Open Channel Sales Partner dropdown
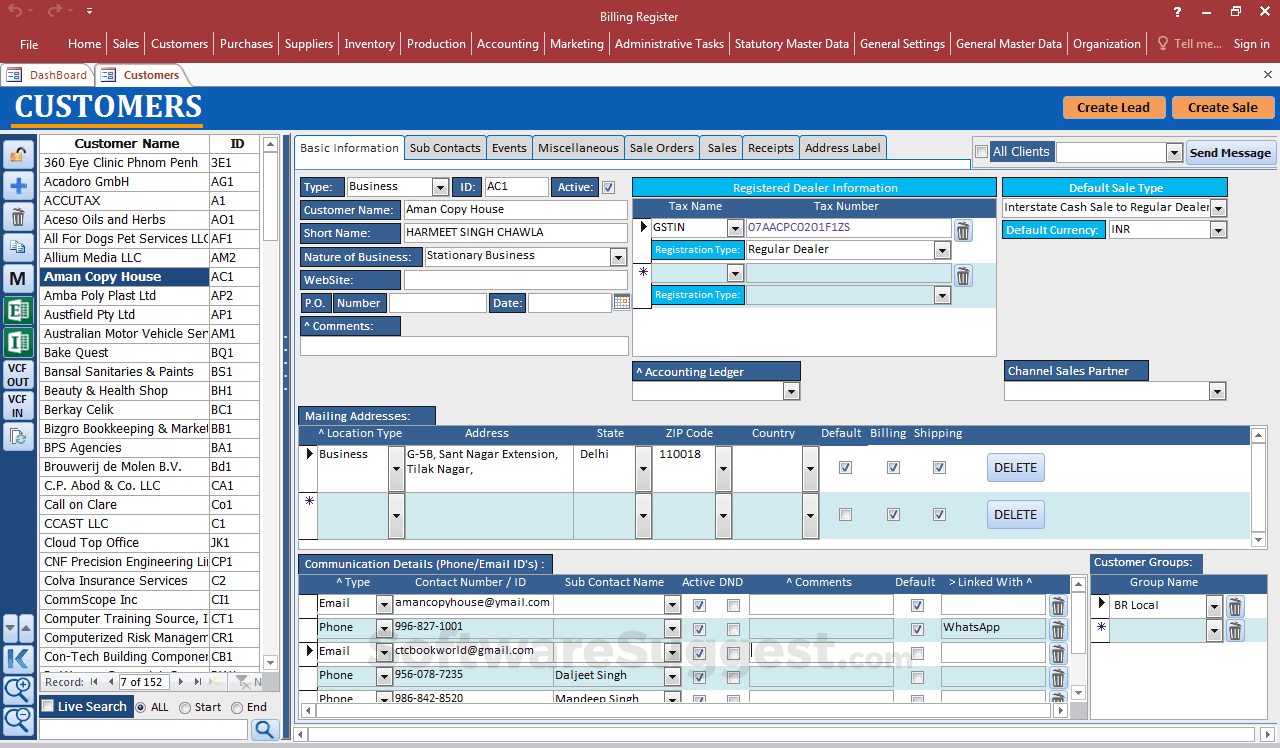Image resolution: width=1280 pixels, height=748 pixels. pyautogui.click(x=1217, y=391)
